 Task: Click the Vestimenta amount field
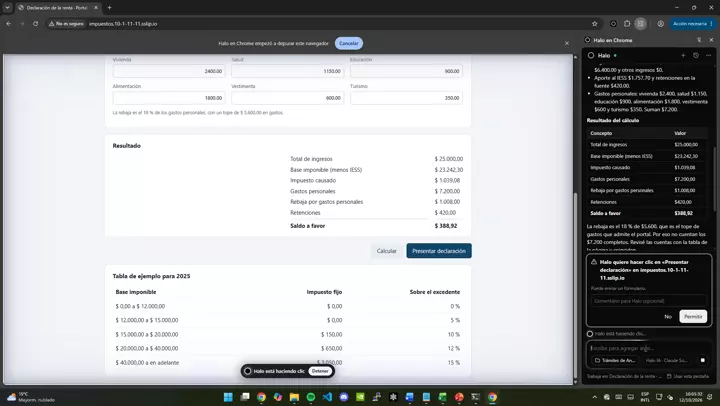tap(287, 98)
